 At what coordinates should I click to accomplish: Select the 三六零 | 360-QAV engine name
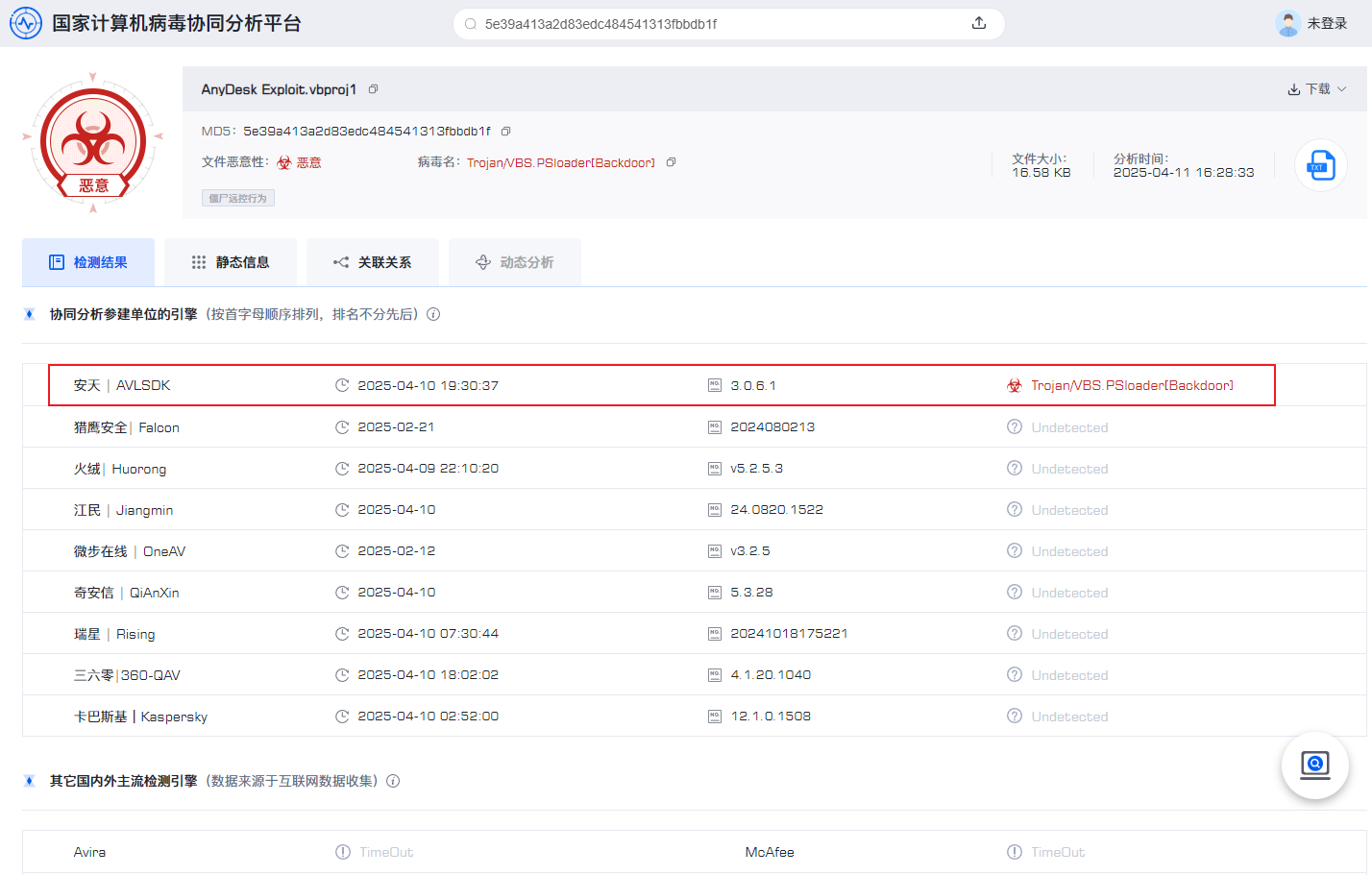click(x=127, y=675)
